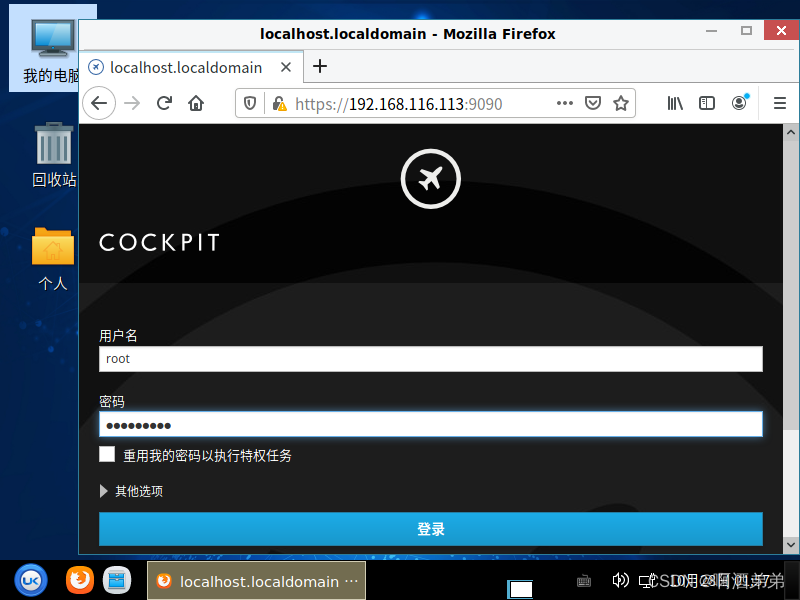
Task: Focus the 密码 password field
Action: point(431,424)
